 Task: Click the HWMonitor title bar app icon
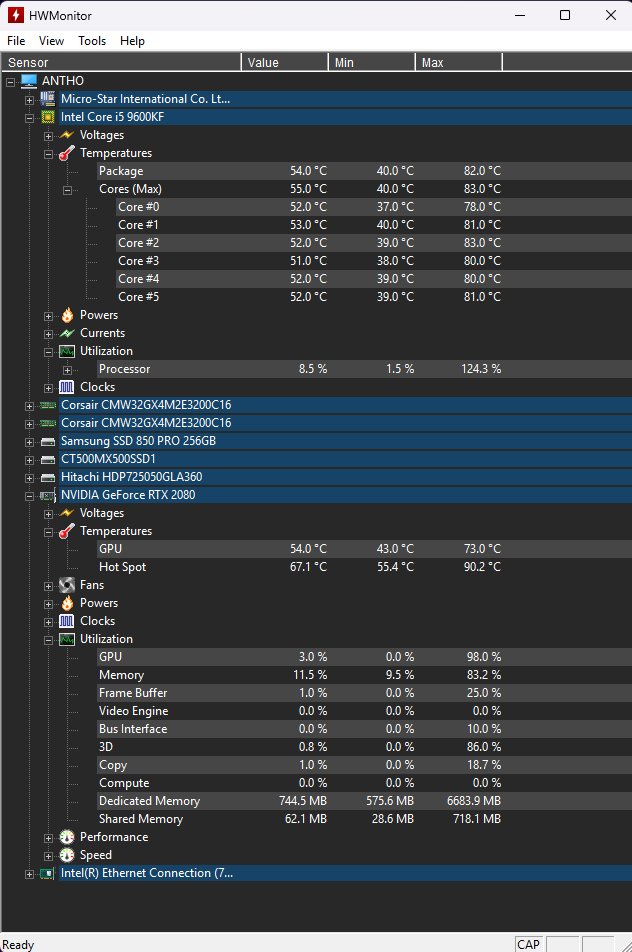(x=16, y=15)
